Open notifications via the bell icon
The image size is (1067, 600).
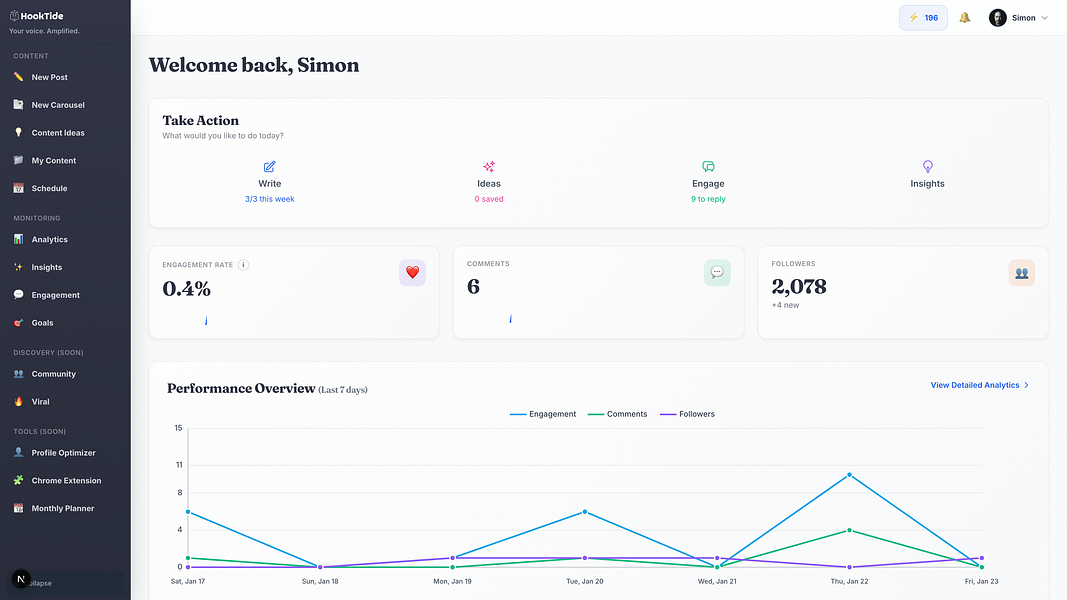(x=964, y=18)
